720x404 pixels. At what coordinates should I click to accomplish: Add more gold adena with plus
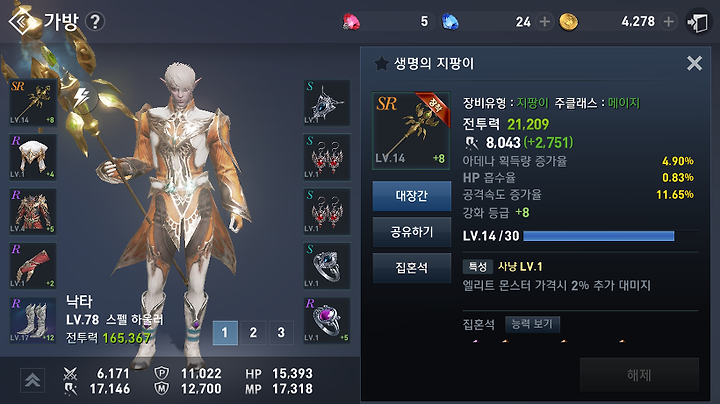[x=669, y=22]
